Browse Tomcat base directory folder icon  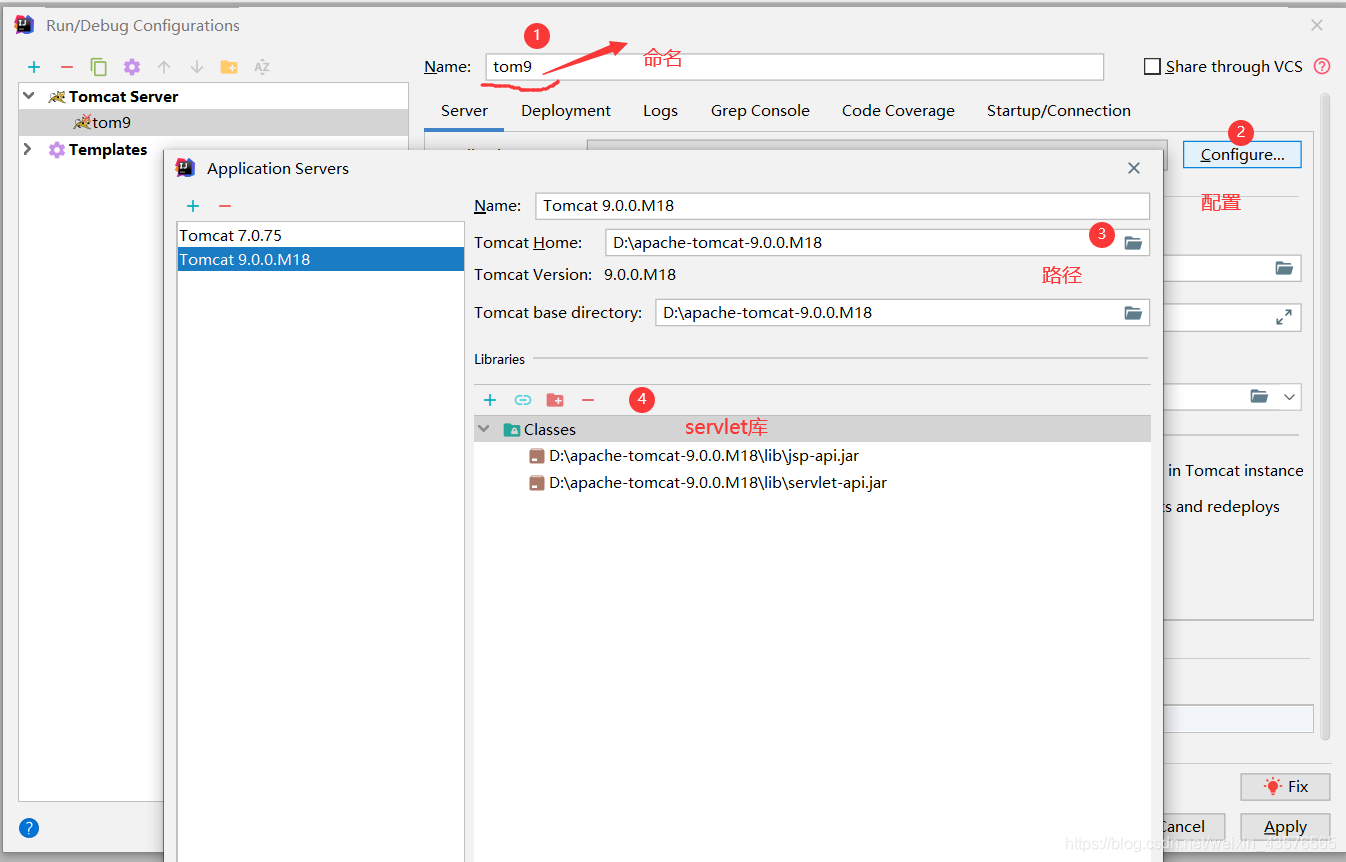[1133, 313]
